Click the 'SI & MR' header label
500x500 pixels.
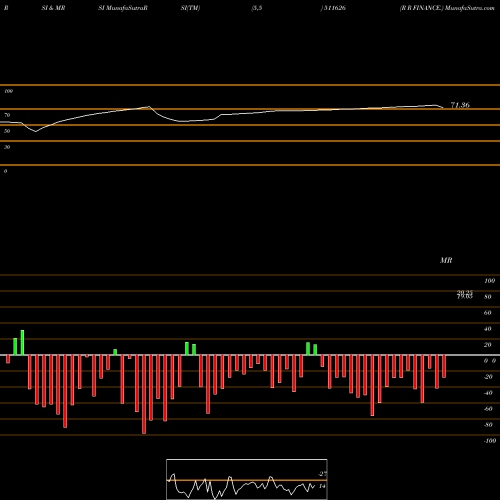pos(53,8)
